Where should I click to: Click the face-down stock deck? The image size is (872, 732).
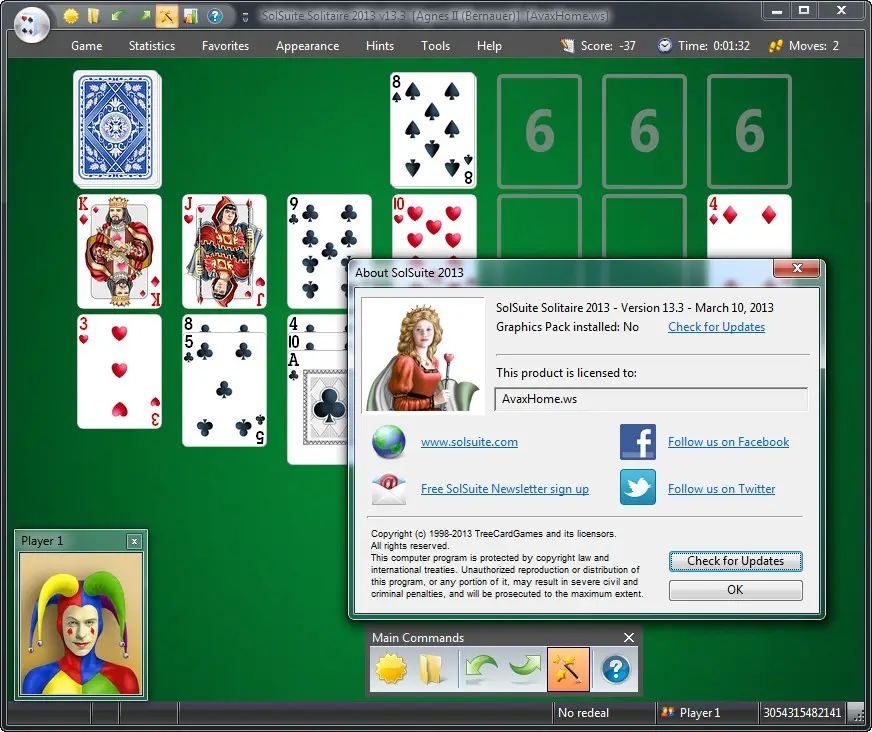click(x=117, y=128)
